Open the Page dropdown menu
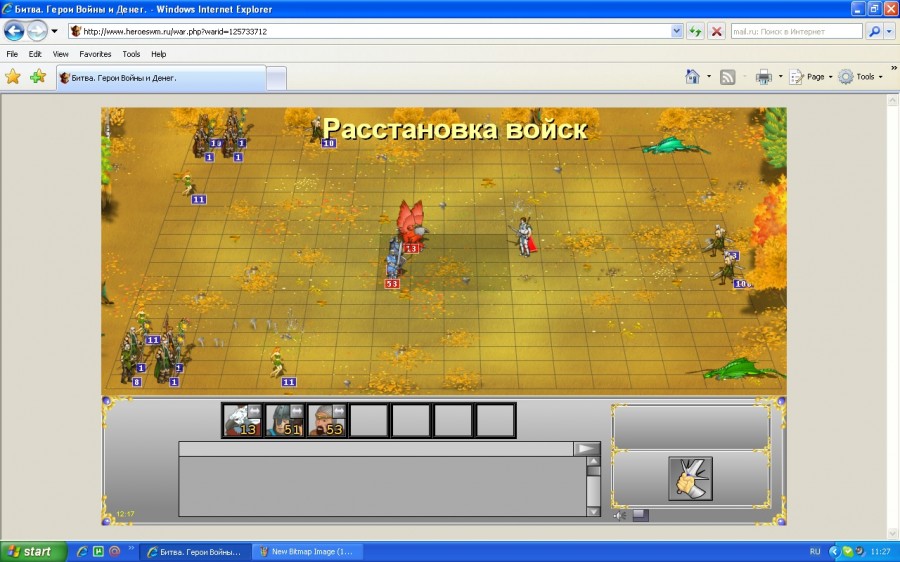 pyautogui.click(x=810, y=76)
